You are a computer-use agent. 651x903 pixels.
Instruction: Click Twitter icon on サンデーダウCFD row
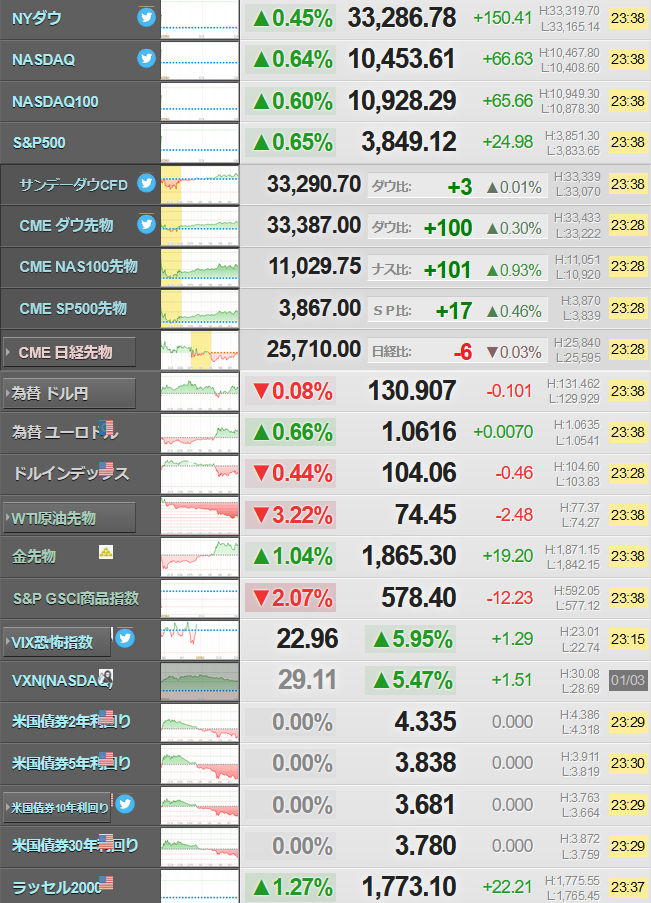[x=146, y=183]
